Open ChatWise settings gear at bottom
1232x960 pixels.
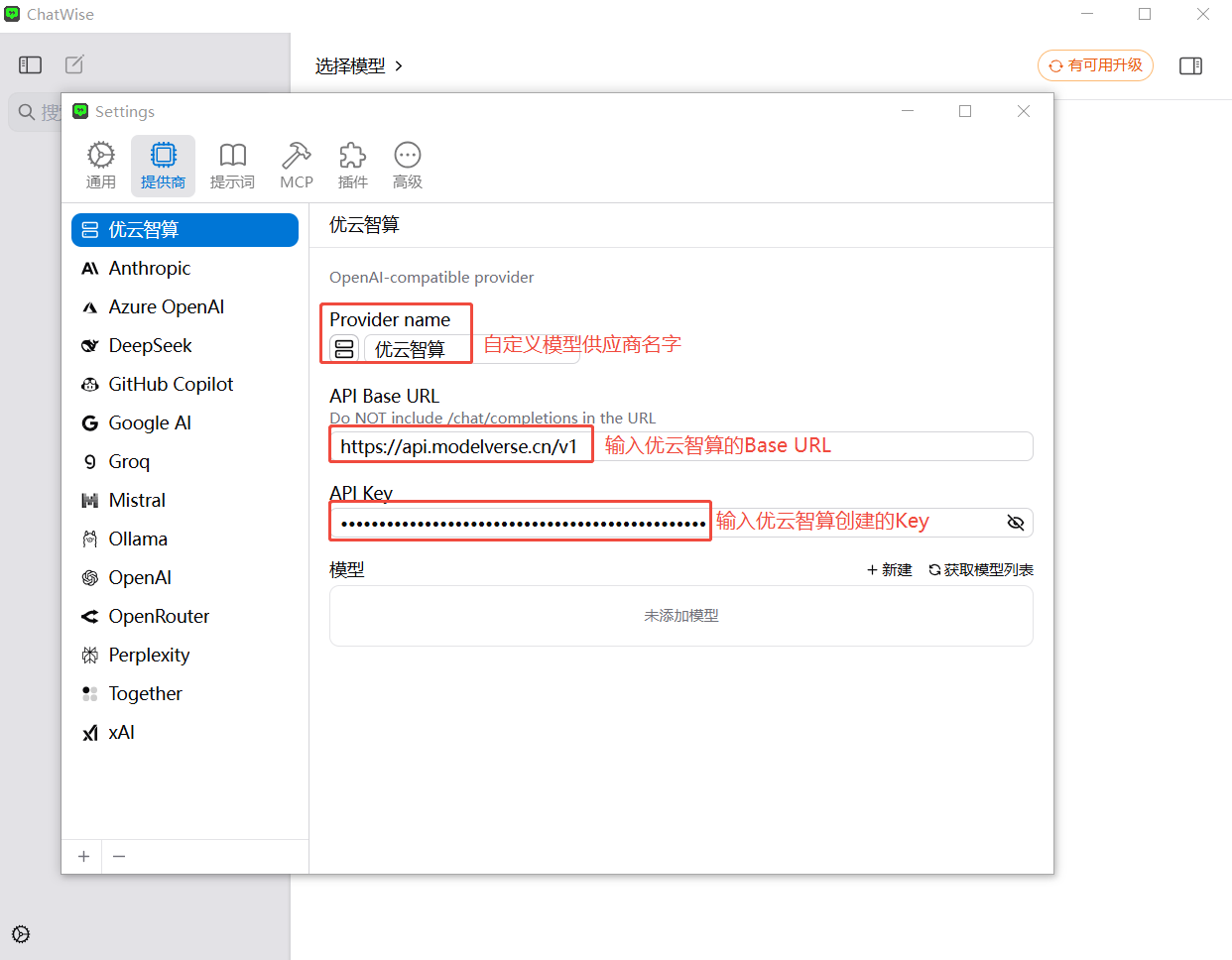click(x=21, y=934)
